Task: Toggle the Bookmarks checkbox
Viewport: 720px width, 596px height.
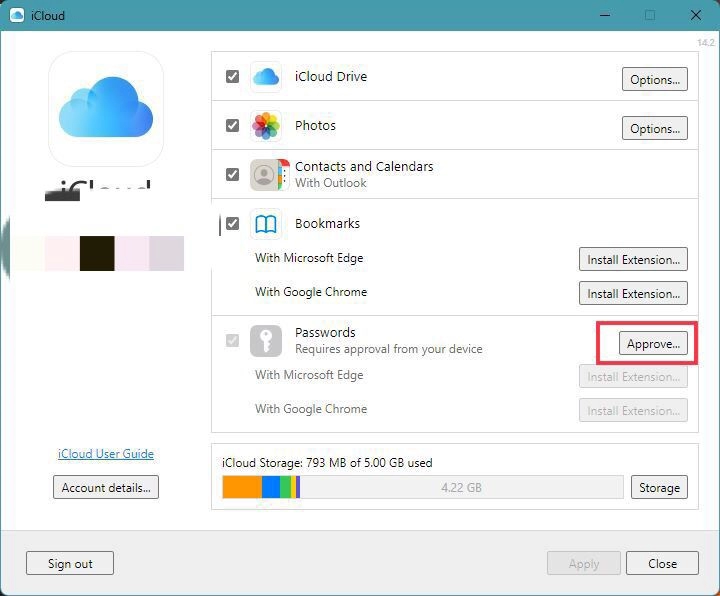Action: [232, 224]
